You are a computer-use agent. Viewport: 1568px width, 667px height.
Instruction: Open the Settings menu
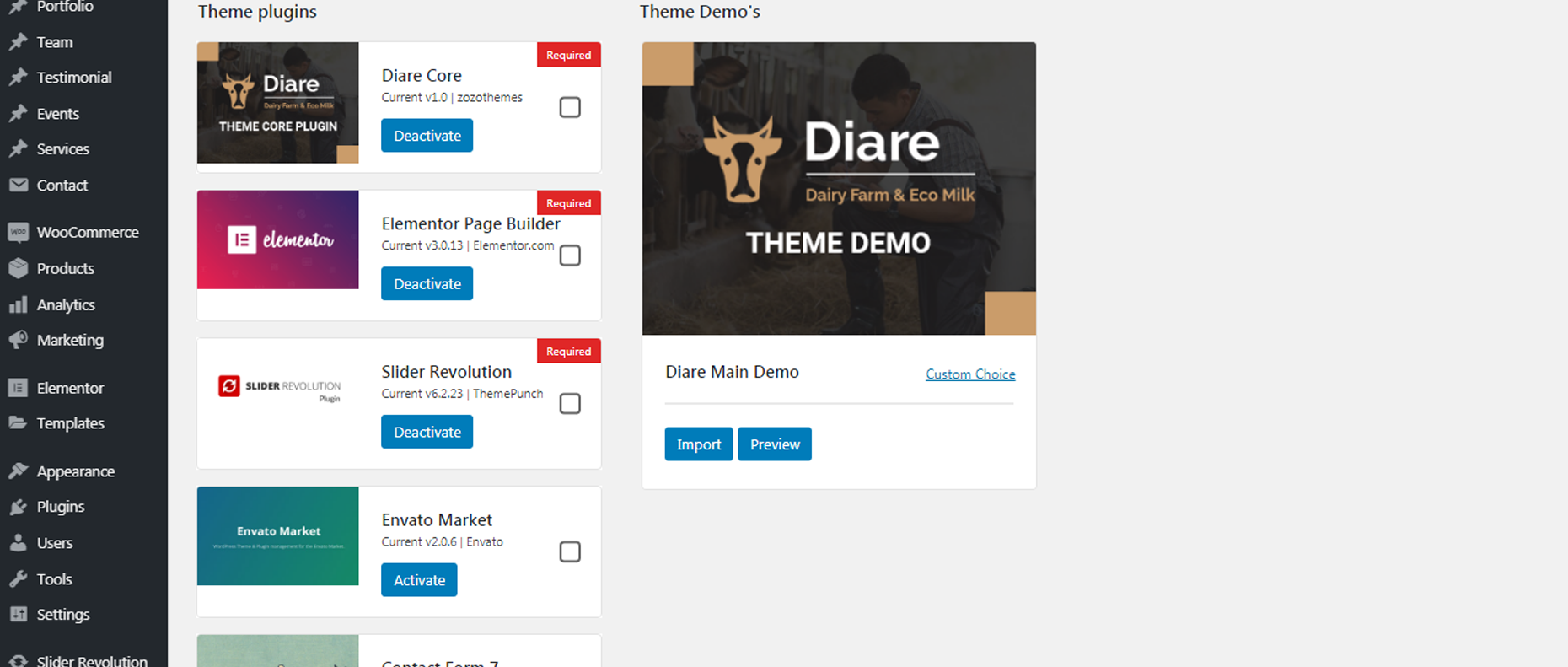tap(62, 615)
